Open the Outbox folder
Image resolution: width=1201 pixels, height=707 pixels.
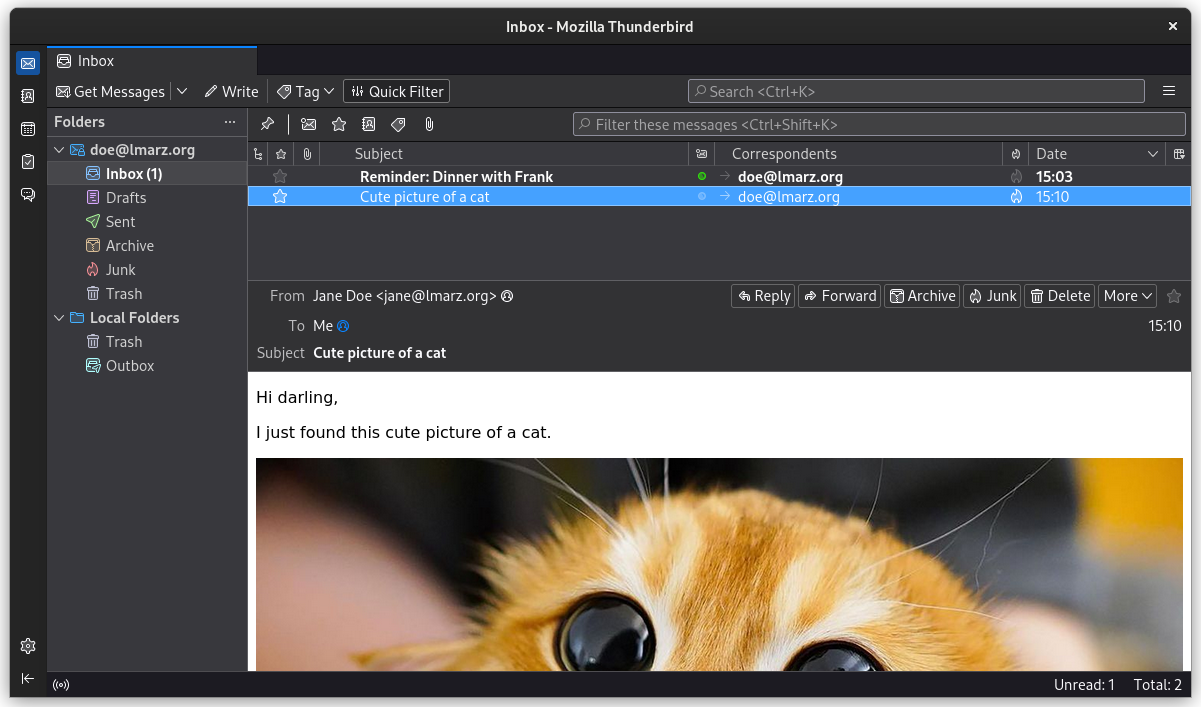(x=146, y=366)
